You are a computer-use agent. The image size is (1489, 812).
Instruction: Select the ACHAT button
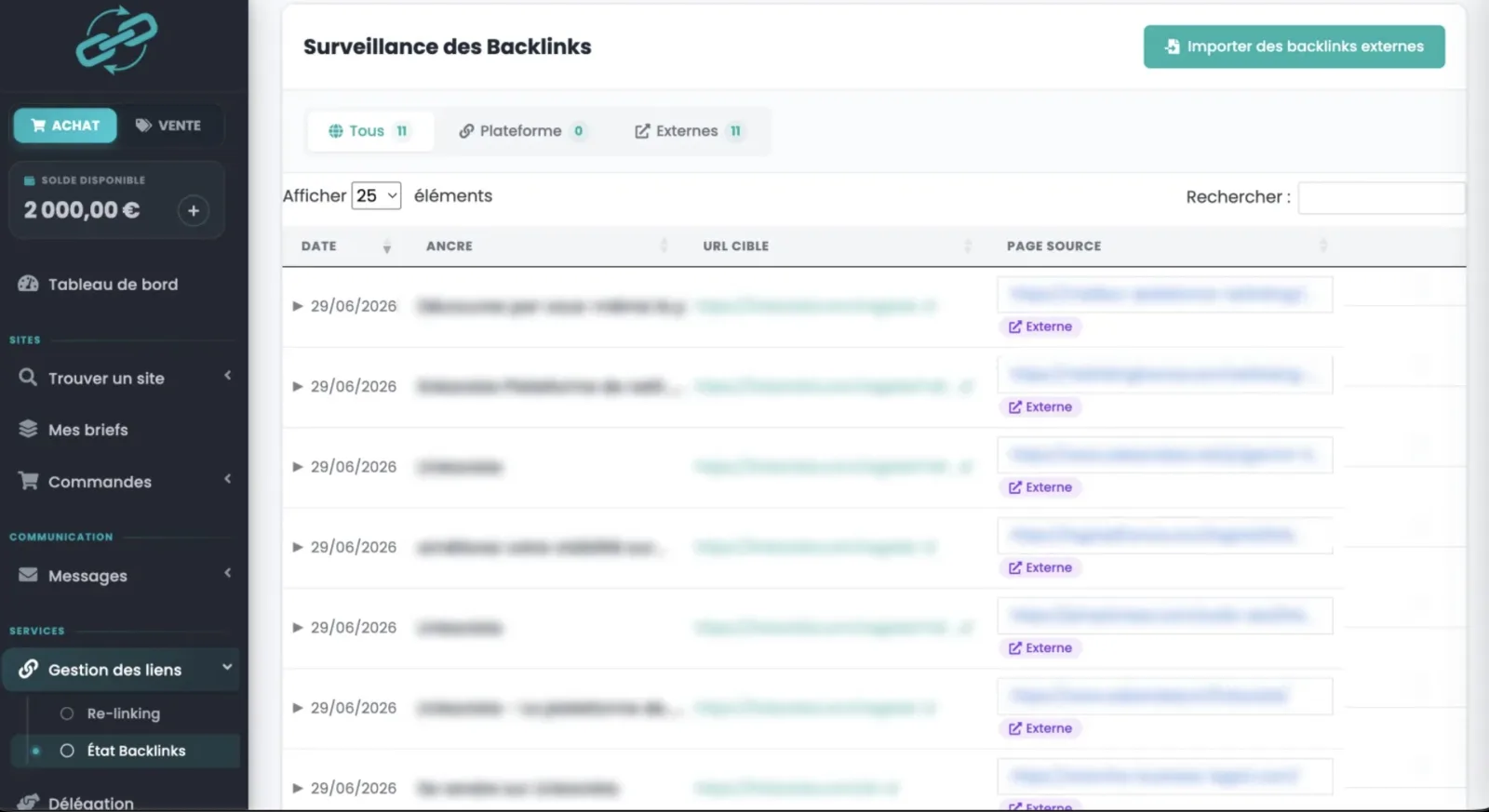click(65, 126)
